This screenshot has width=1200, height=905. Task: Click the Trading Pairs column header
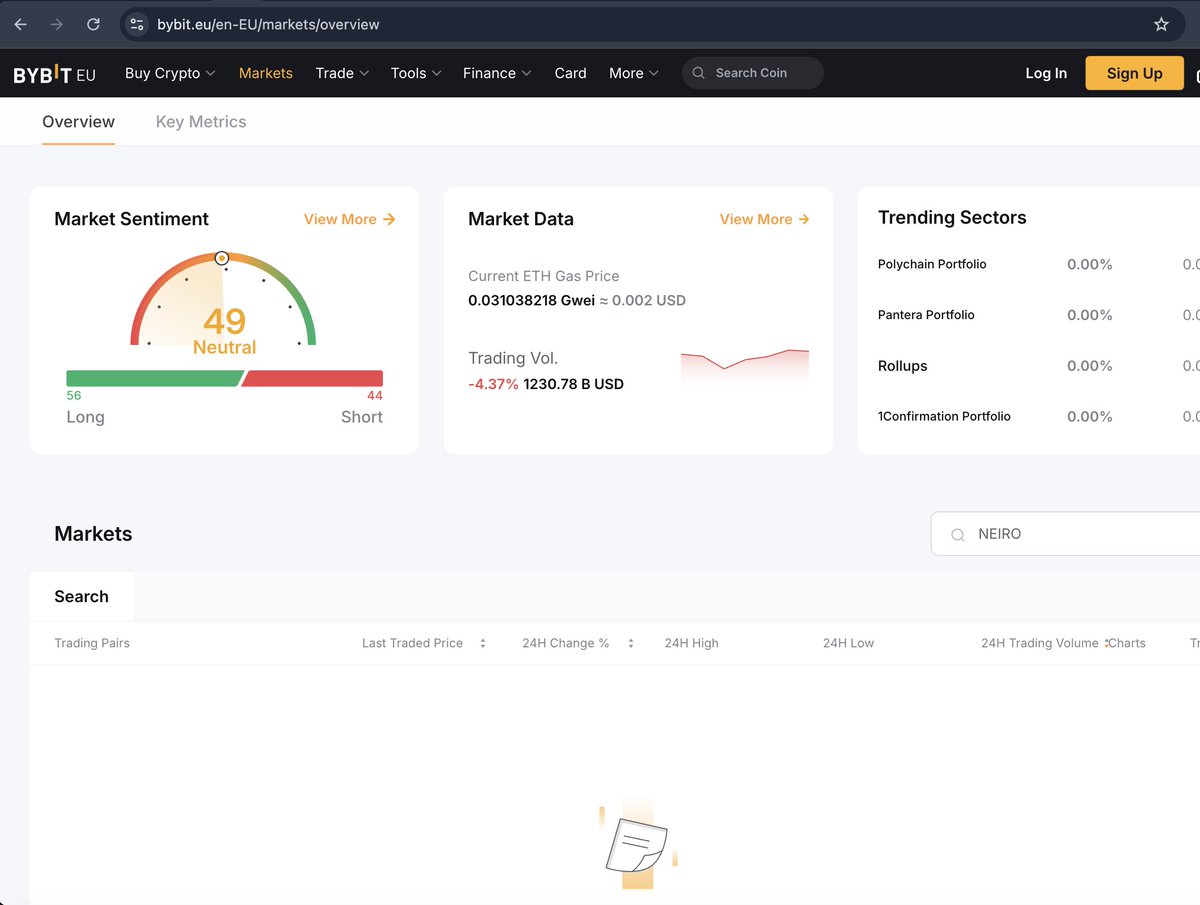tap(92, 643)
